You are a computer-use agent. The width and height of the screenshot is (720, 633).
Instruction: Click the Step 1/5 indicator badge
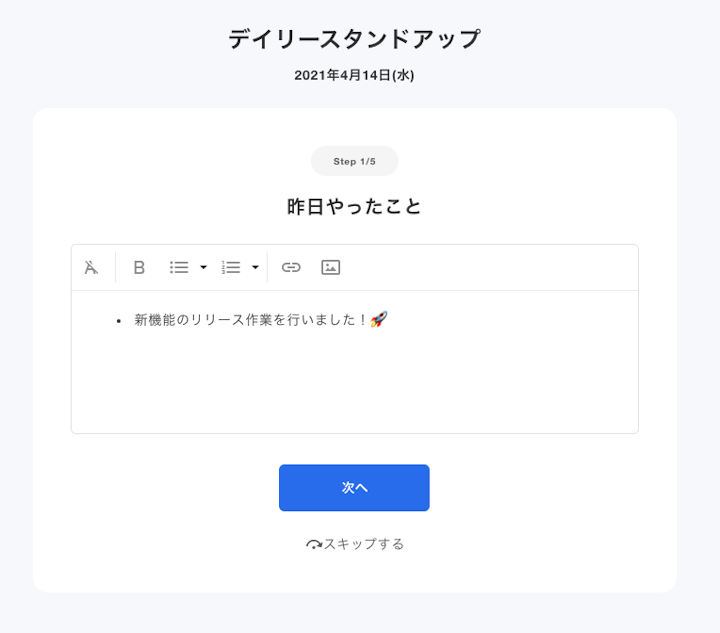[354, 161]
